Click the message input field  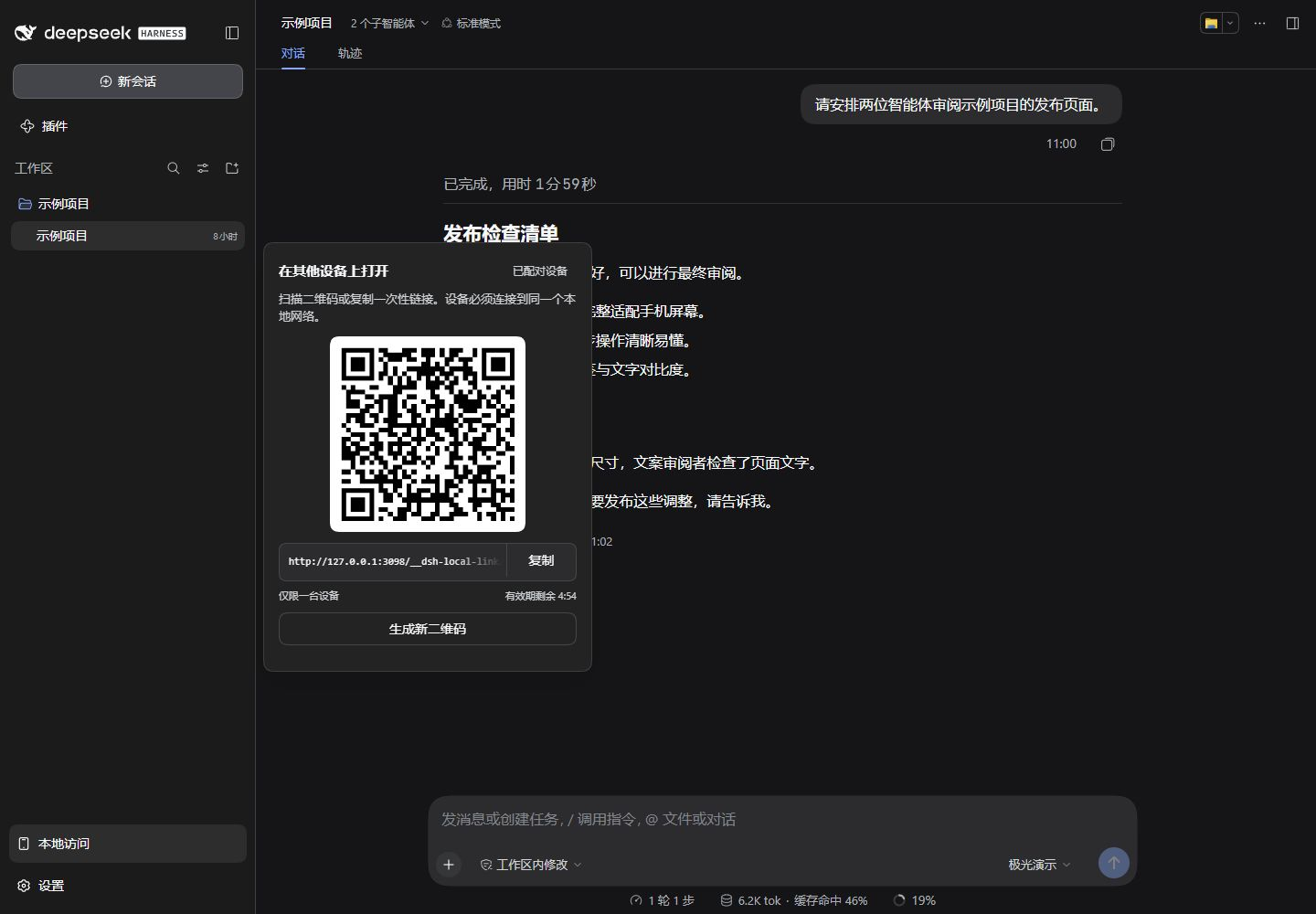(782, 820)
